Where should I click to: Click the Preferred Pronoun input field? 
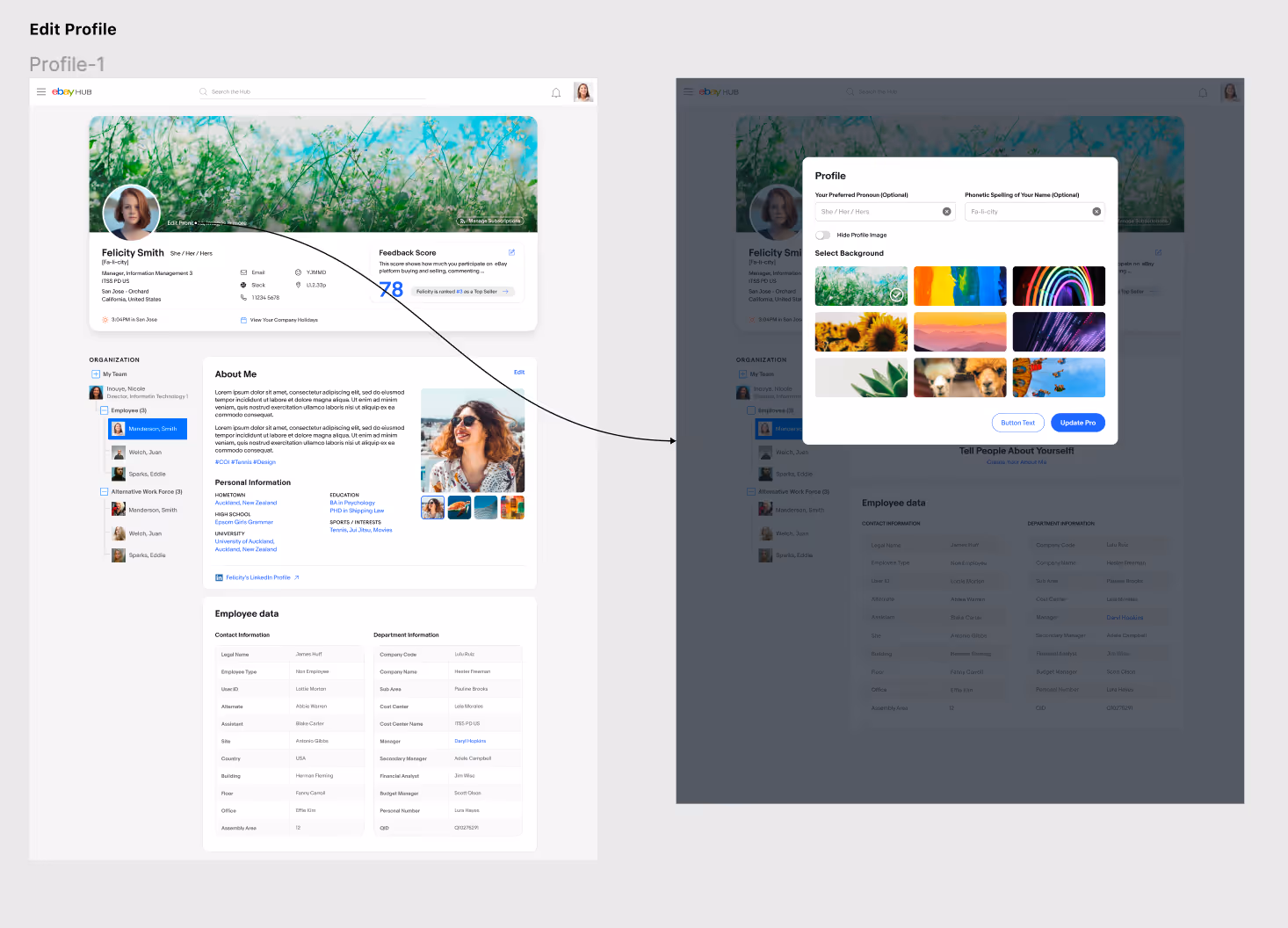pos(886,212)
